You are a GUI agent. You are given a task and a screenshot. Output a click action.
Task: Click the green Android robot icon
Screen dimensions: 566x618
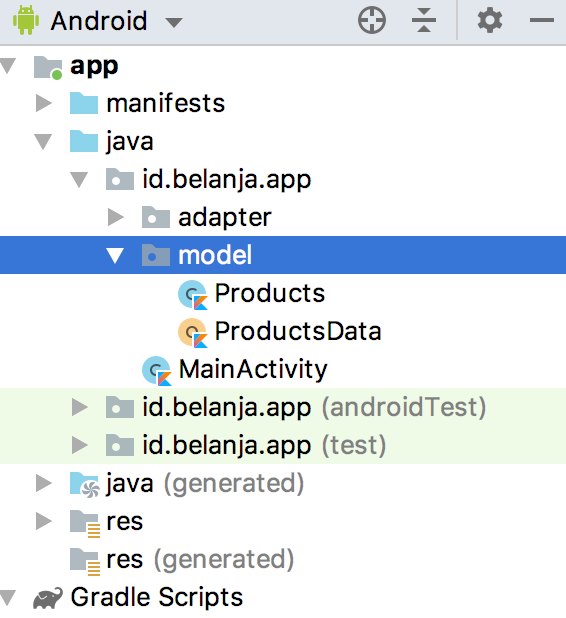pyautogui.click(x=26, y=20)
